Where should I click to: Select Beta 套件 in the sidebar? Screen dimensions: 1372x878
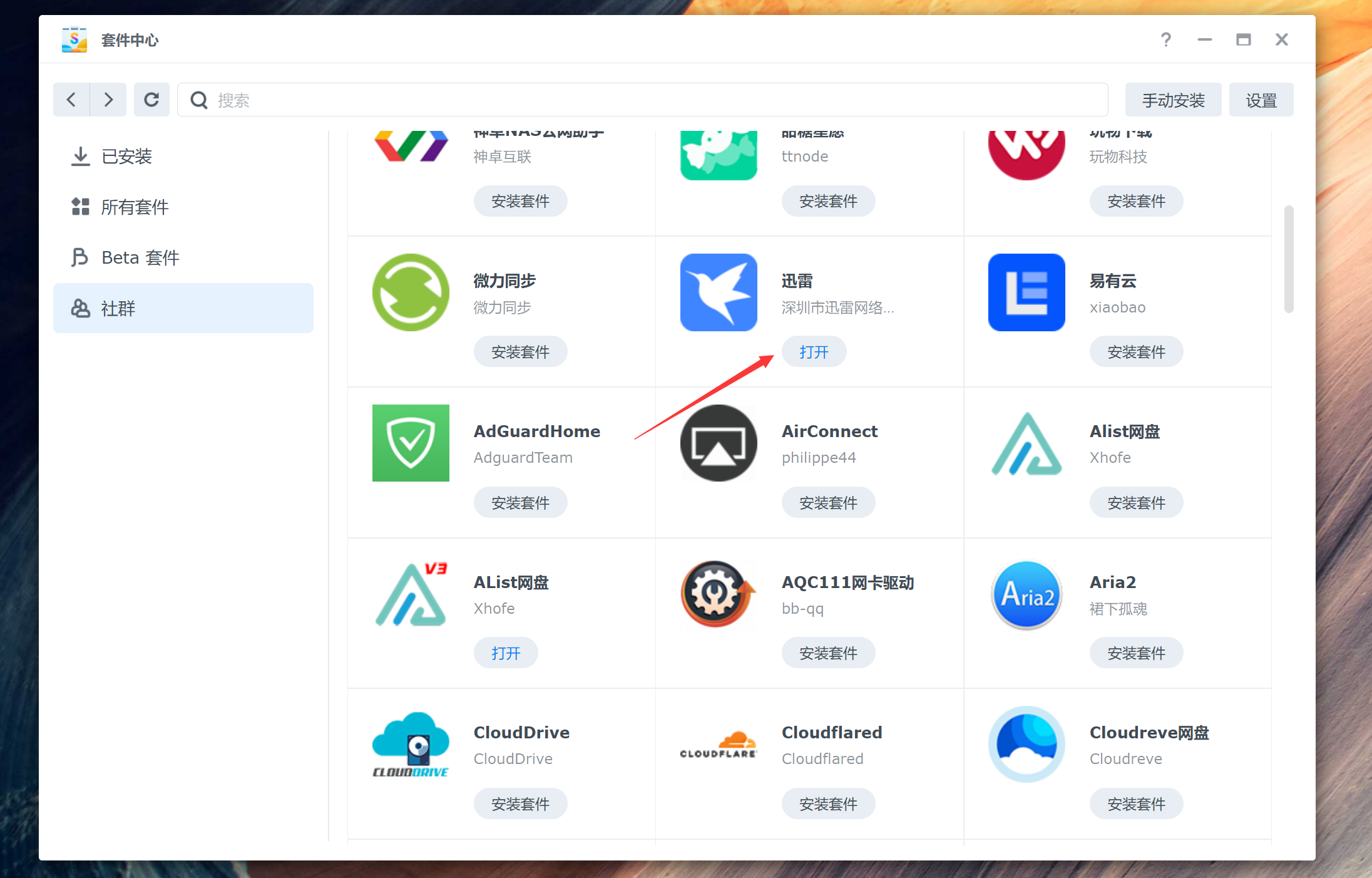pyautogui.click(x=183, y=257)
